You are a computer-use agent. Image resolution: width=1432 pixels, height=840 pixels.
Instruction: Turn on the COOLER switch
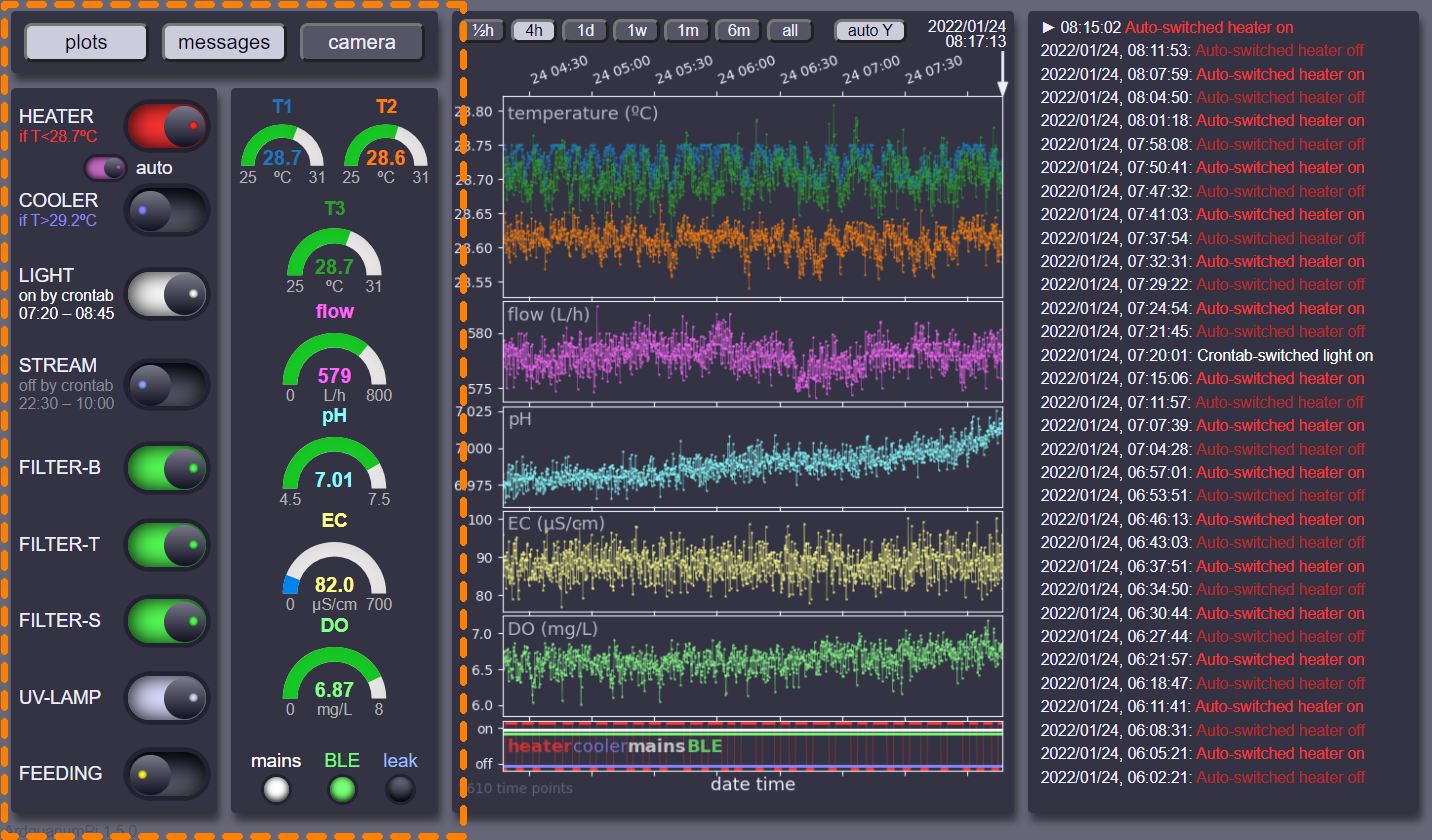tap(167, 210)
